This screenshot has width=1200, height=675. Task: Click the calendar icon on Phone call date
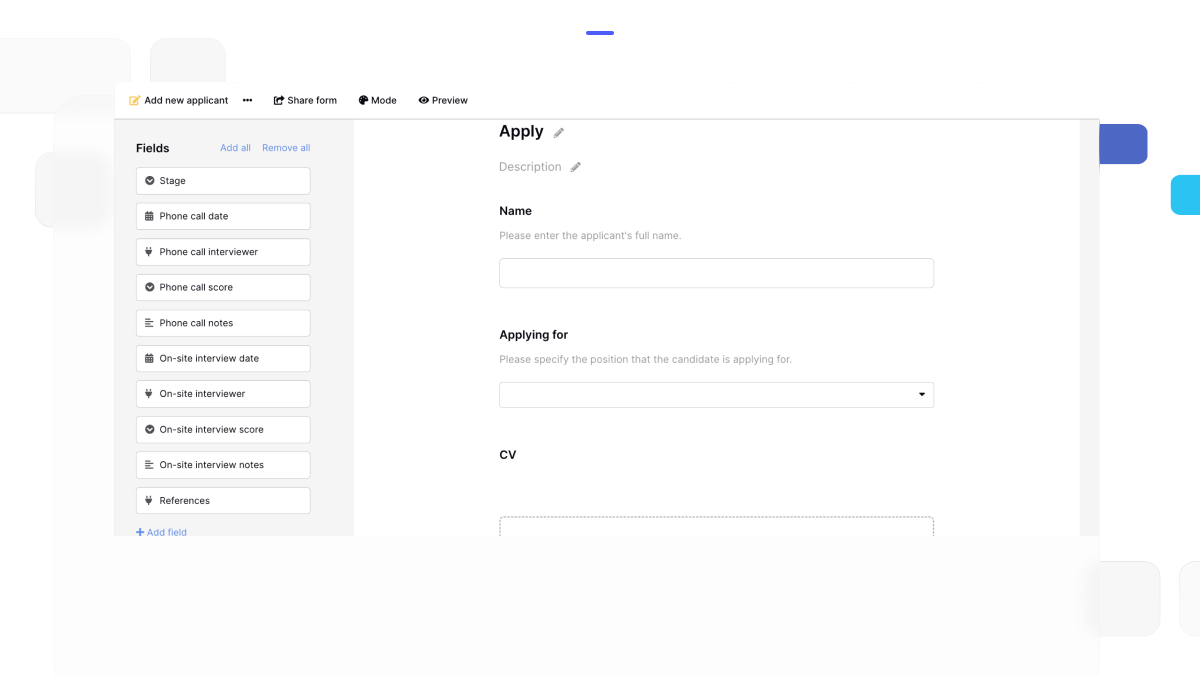150,216
